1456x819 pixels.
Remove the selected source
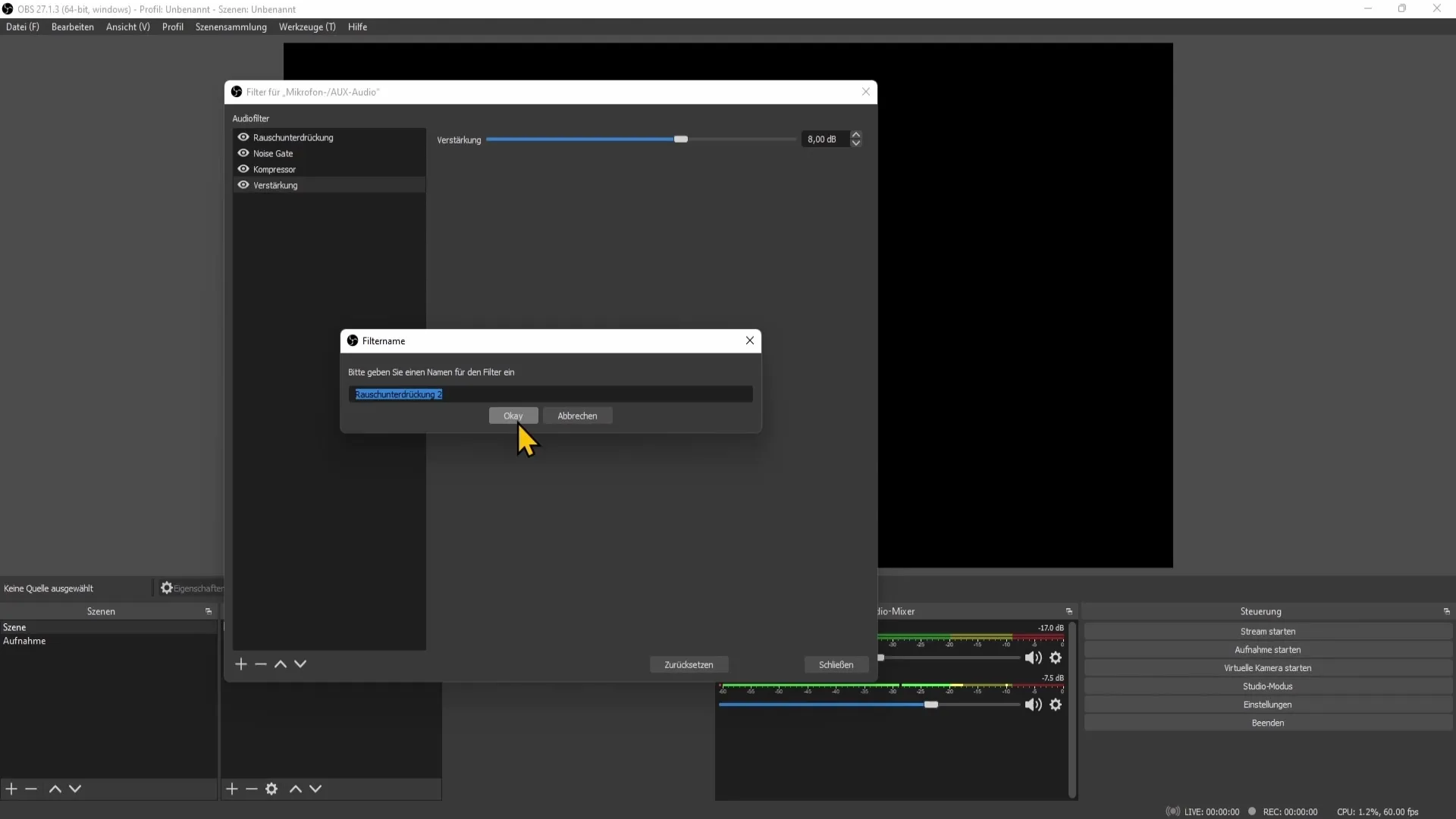252,789
